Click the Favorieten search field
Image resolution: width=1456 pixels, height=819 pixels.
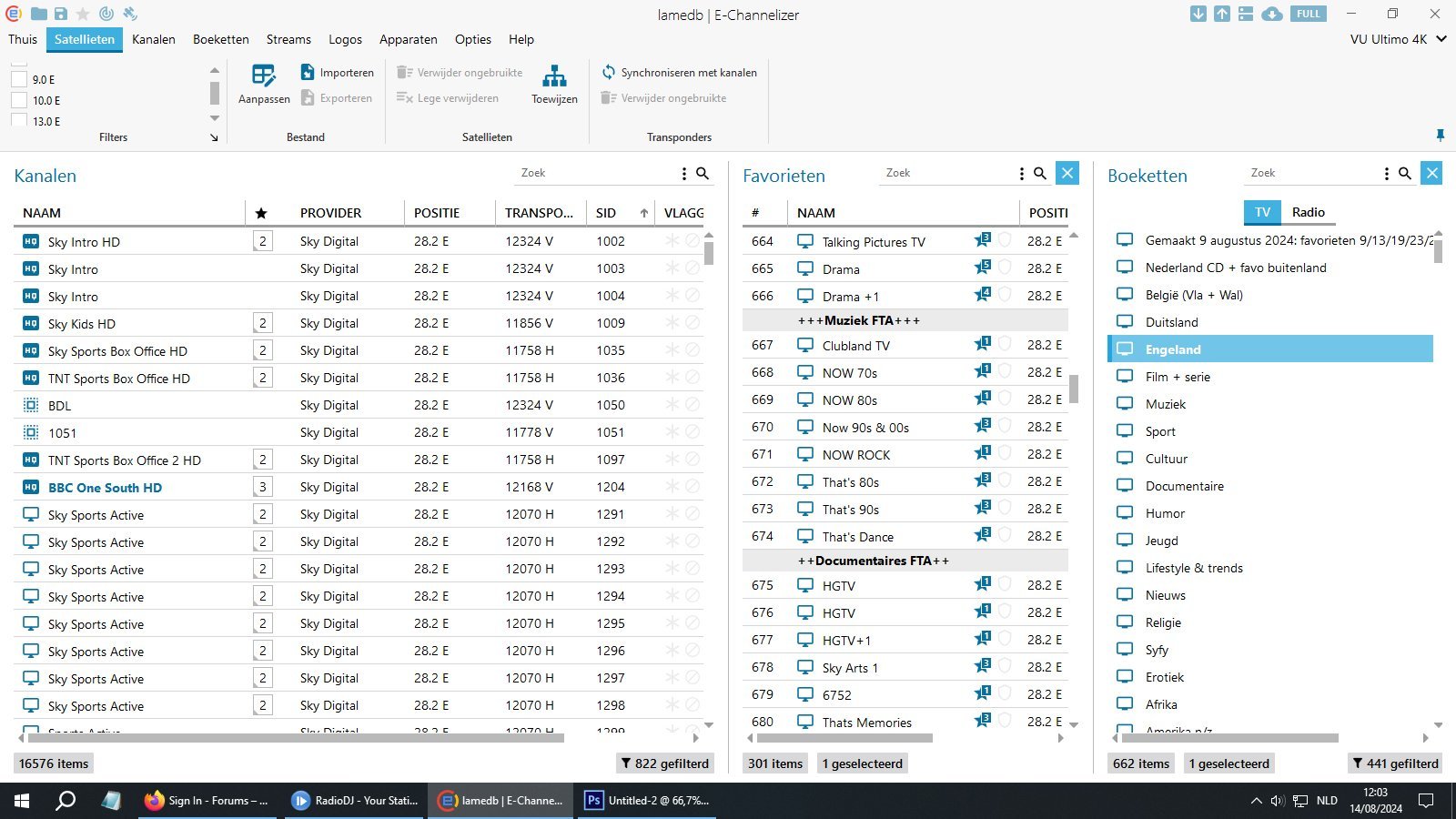946,173
